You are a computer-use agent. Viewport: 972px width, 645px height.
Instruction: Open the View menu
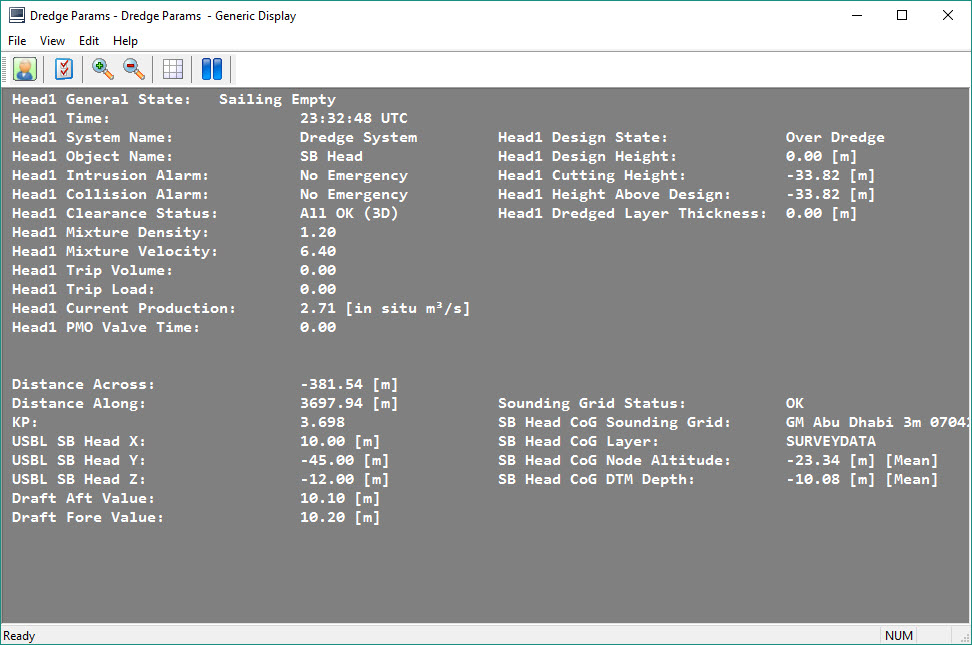point(52,41)
